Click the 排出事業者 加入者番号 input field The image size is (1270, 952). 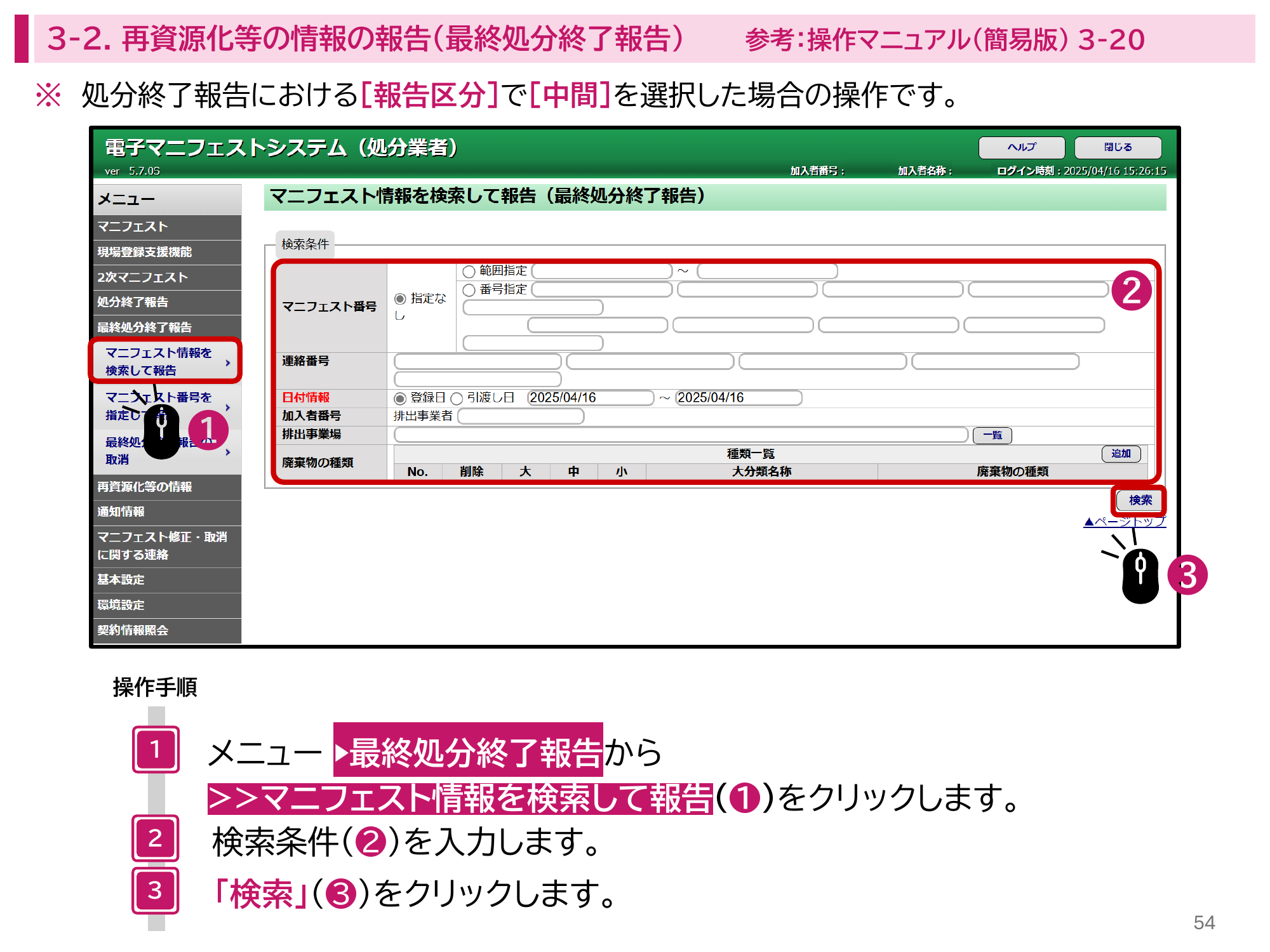(521, 416)
